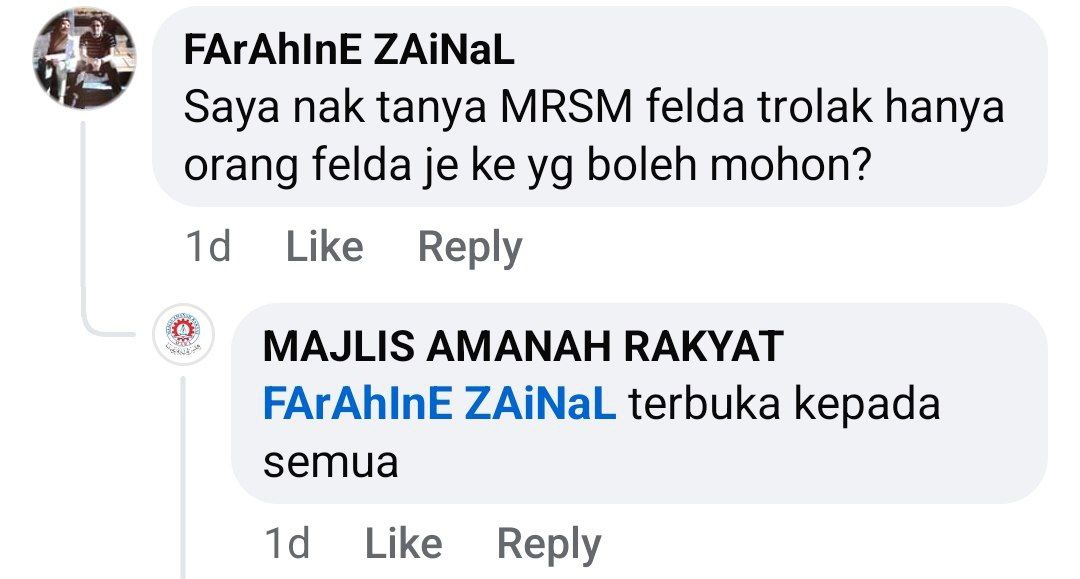Click the first comment's gray bubble
Viewport: 1080px width, 579px height.
pyautogui.click(x=599, y=107)
